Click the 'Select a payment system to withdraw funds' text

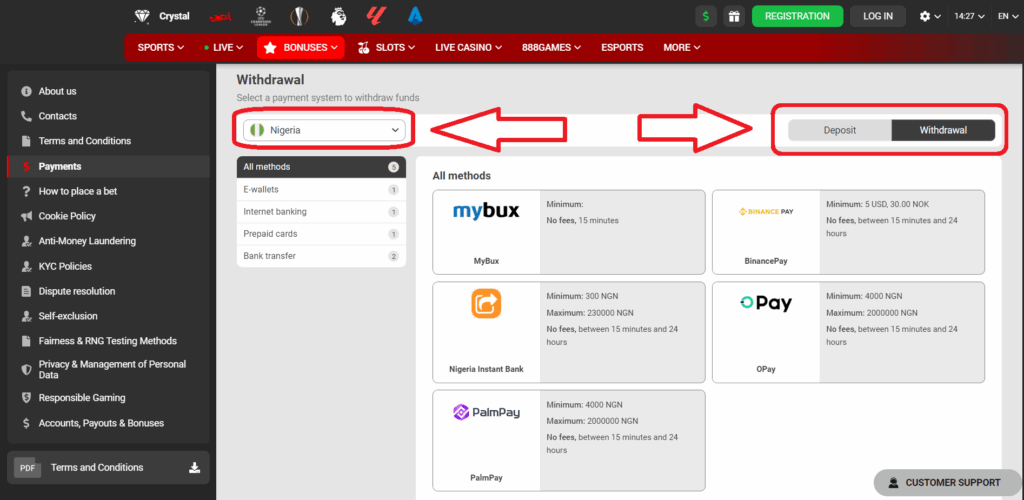328,98
